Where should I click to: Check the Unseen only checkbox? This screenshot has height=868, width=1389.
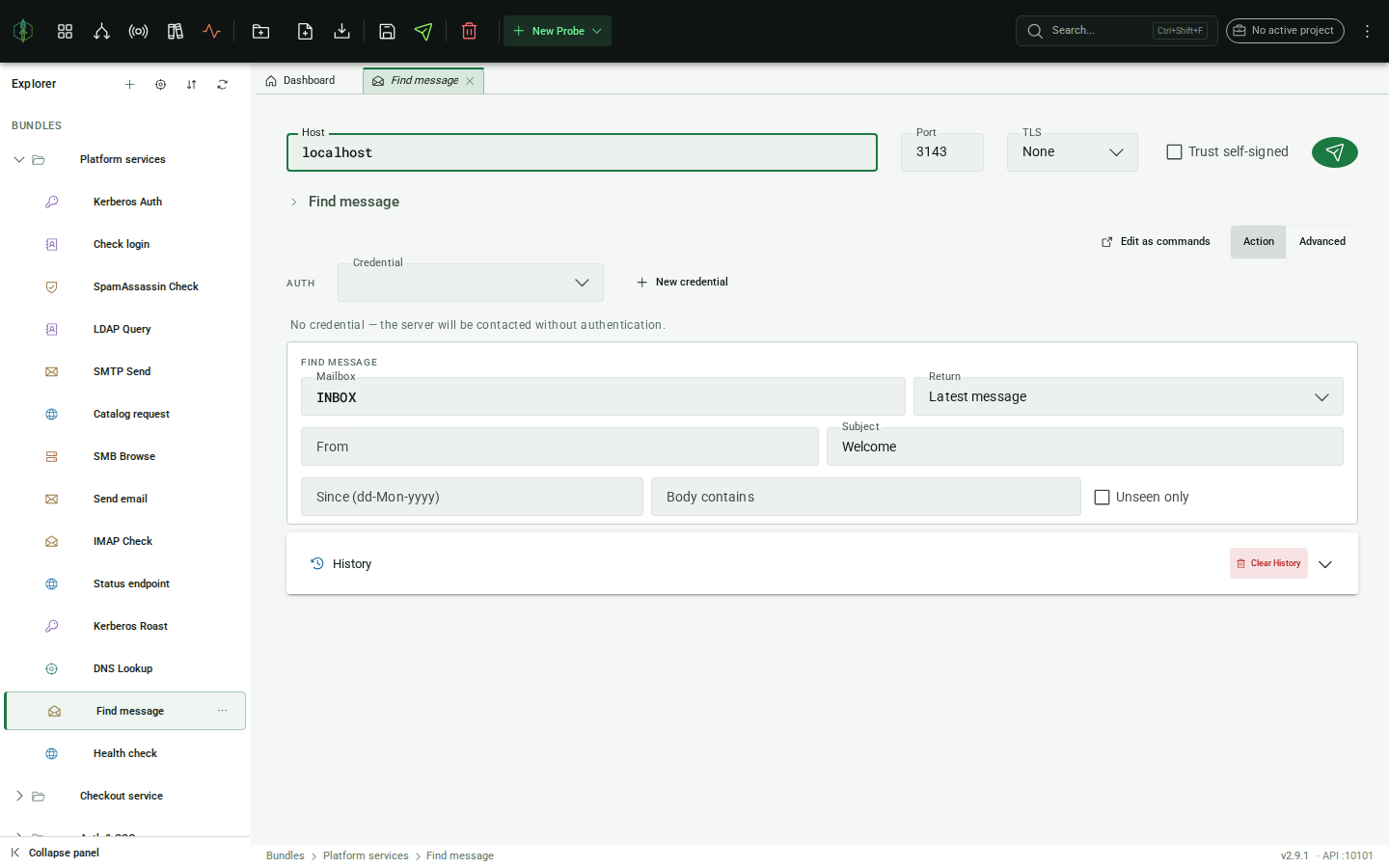tap(1102, 497)
